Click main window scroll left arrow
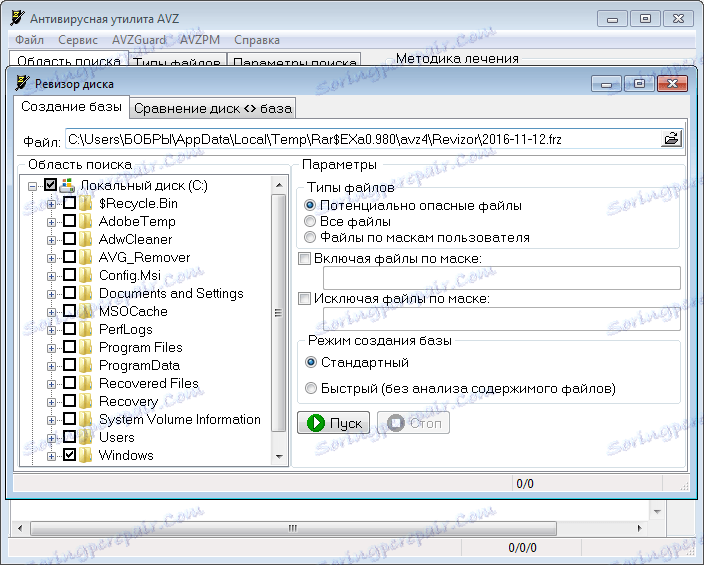The height and width of the screenshot is (565, 704). click(x=20, y=528)
